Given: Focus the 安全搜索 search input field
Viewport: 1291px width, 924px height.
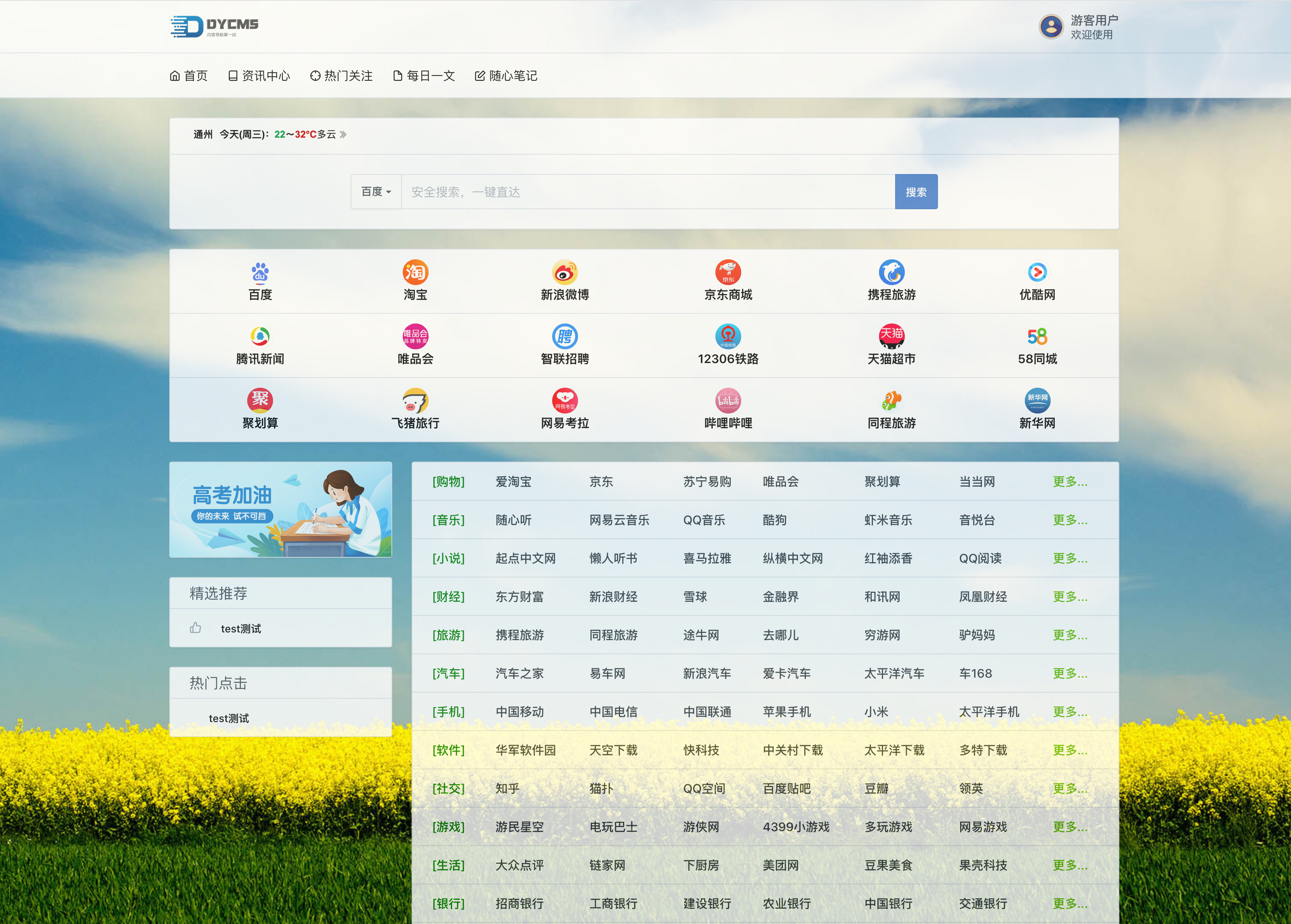Looking at the screenshot, I should click(x=648, y=192).
